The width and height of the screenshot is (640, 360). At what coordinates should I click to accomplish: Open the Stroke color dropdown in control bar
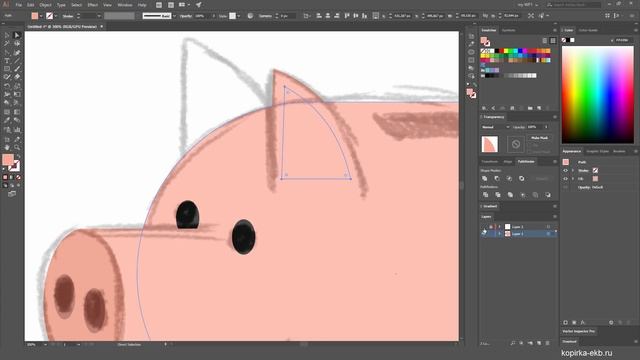tap(56, 16)
